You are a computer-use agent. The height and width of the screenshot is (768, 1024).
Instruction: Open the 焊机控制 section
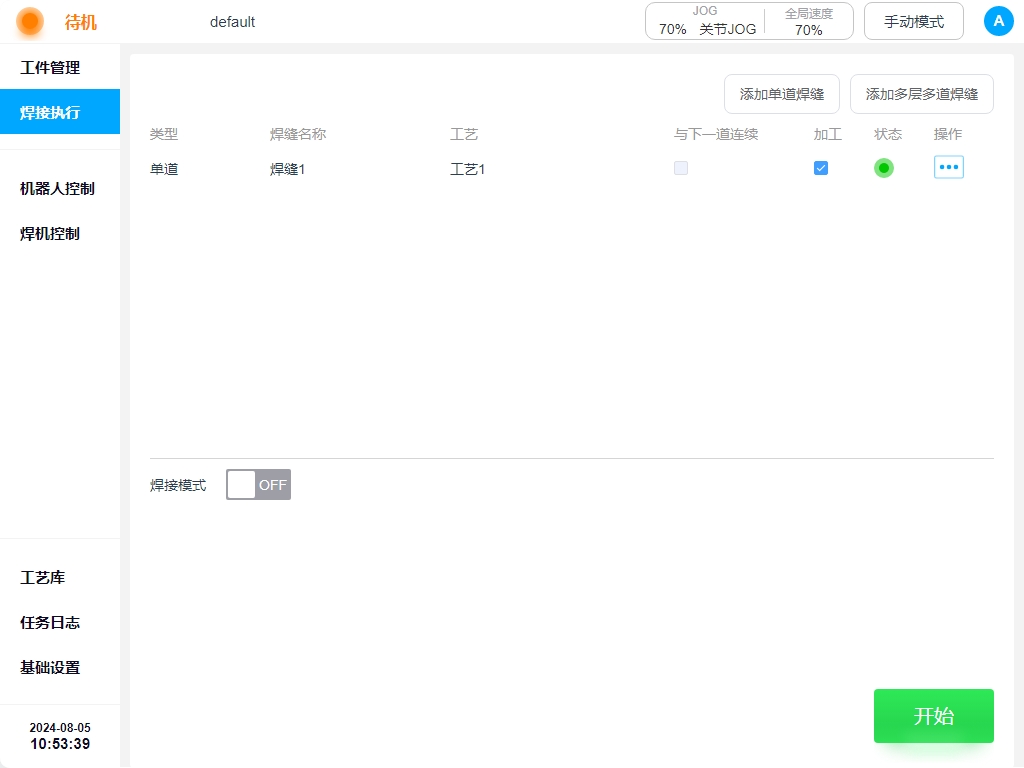coord(50,233)
